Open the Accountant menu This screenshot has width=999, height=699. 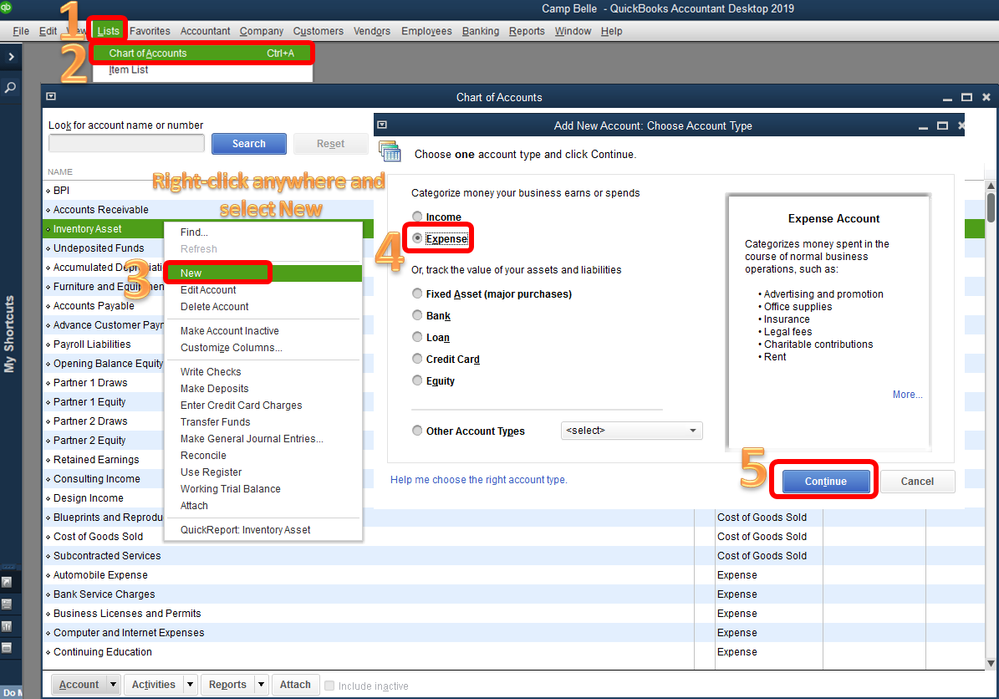coord(205,31)
